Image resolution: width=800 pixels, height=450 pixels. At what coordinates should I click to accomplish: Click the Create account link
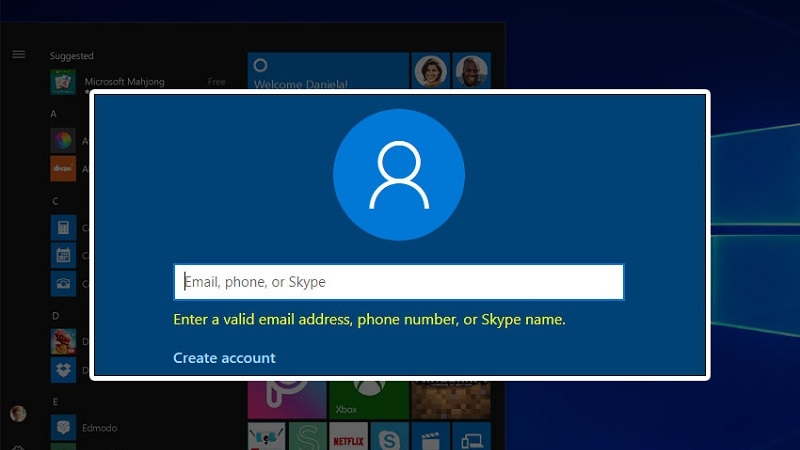click(224, 358)
